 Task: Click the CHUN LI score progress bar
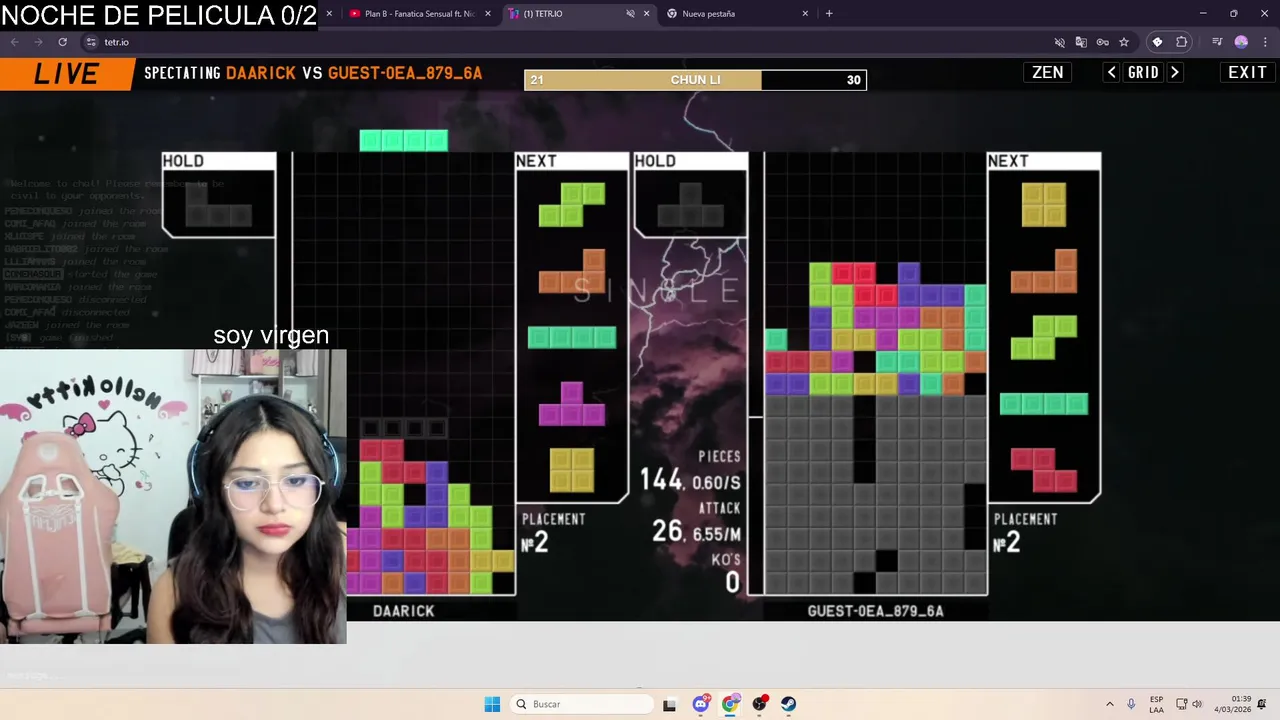point(695,80)
